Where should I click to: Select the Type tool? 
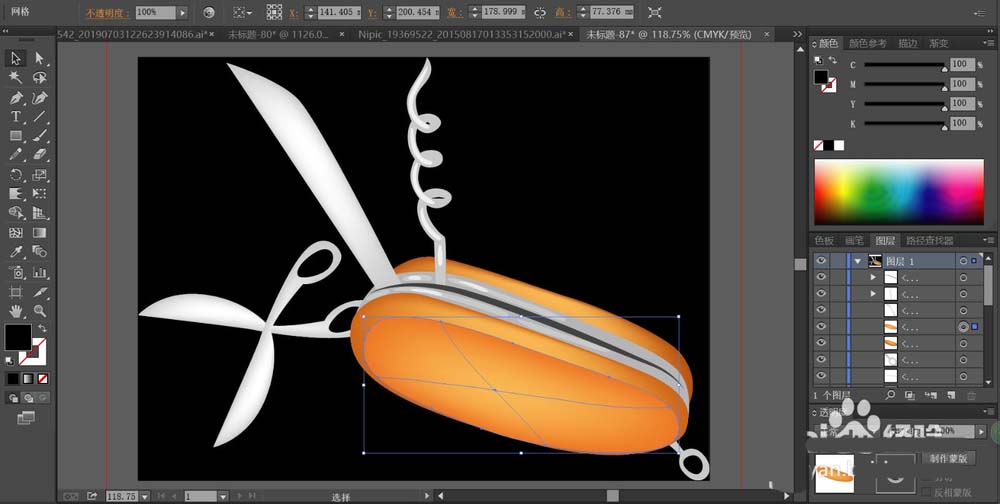tap(16, 117)
